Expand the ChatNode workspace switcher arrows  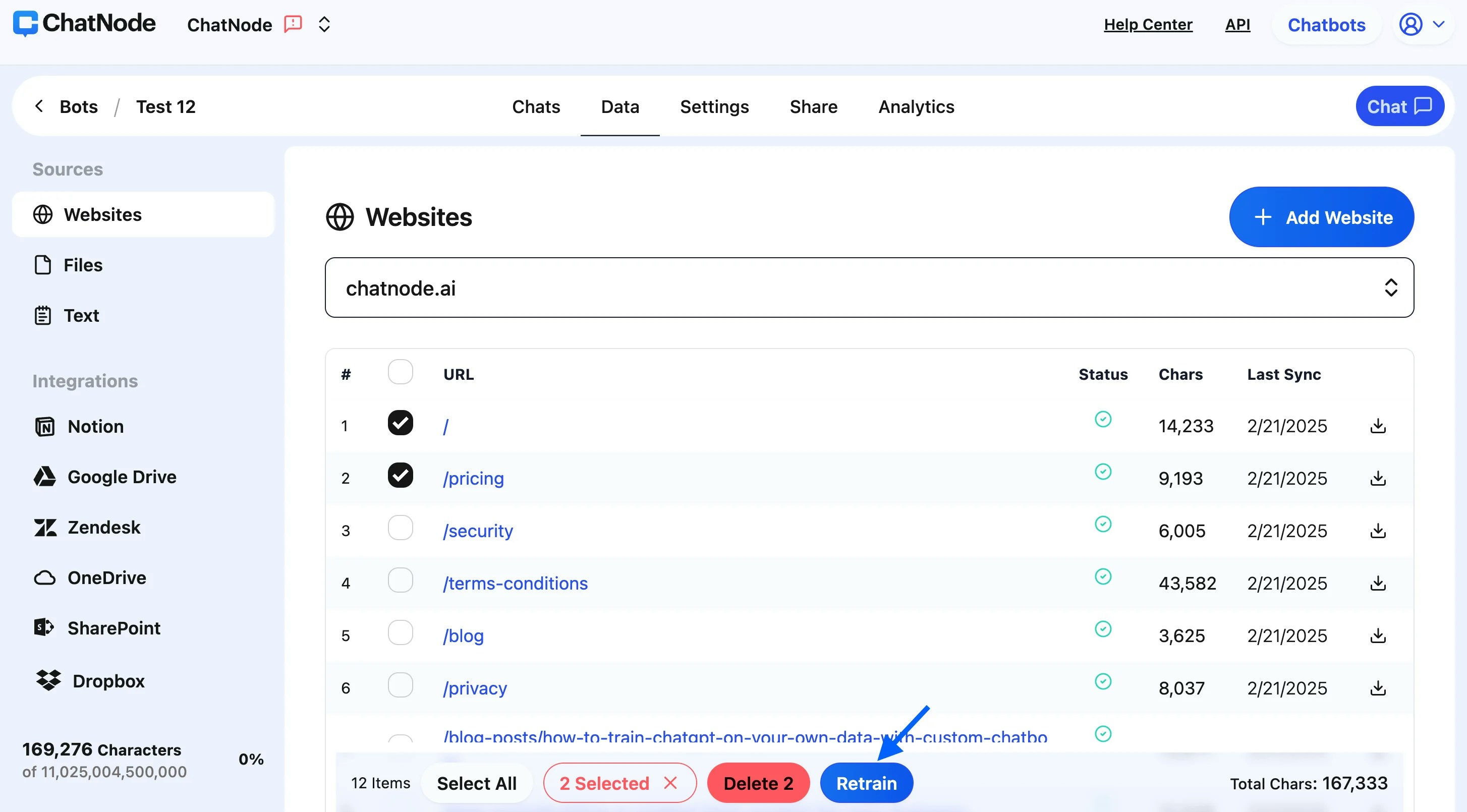coord(324,25)
